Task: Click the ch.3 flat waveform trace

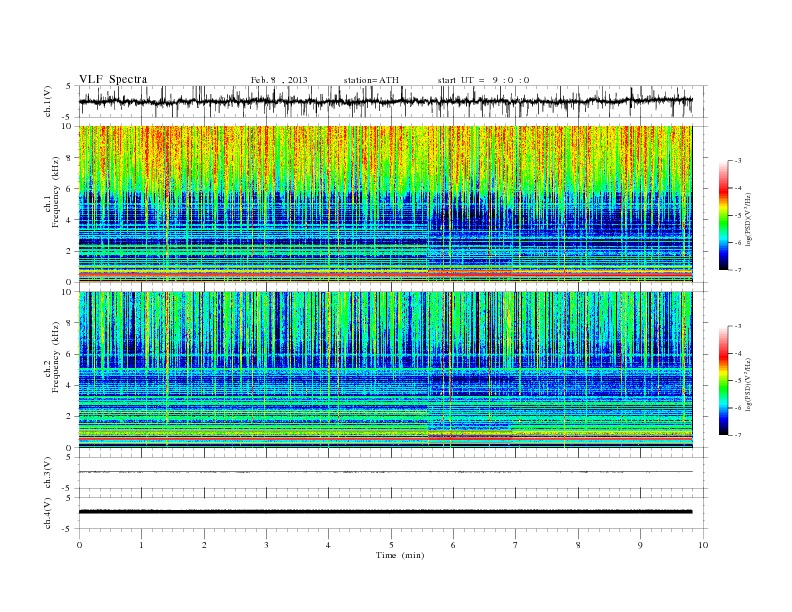Action: (385, 472)
